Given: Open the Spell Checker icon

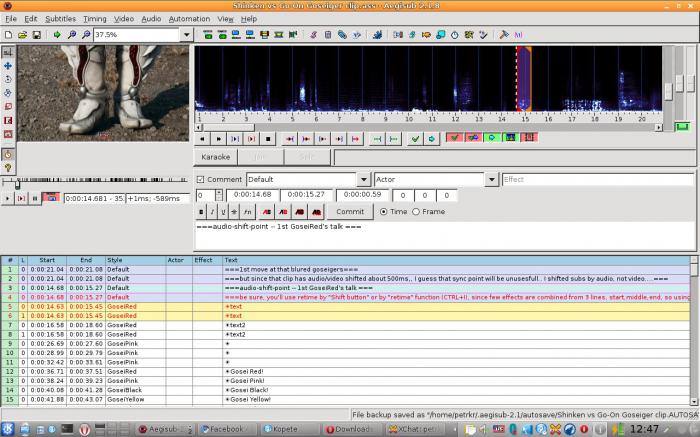Looking at the screenshot, I should (483, 35).
